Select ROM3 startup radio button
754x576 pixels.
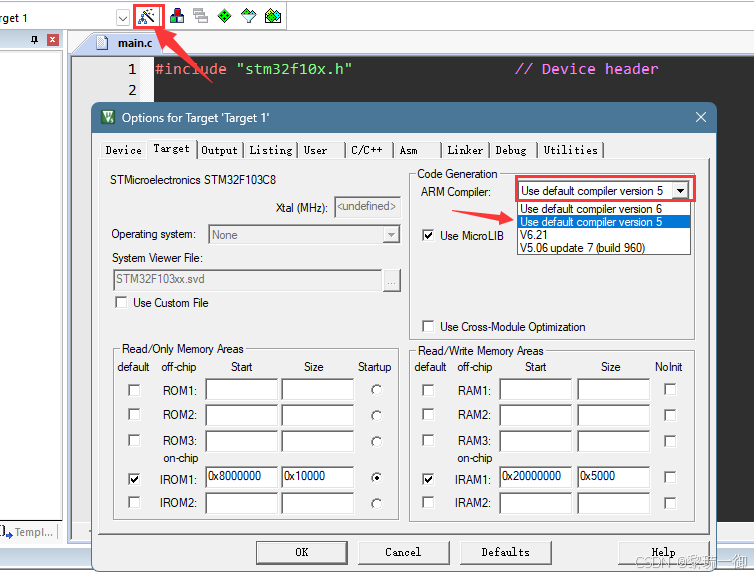377,441
